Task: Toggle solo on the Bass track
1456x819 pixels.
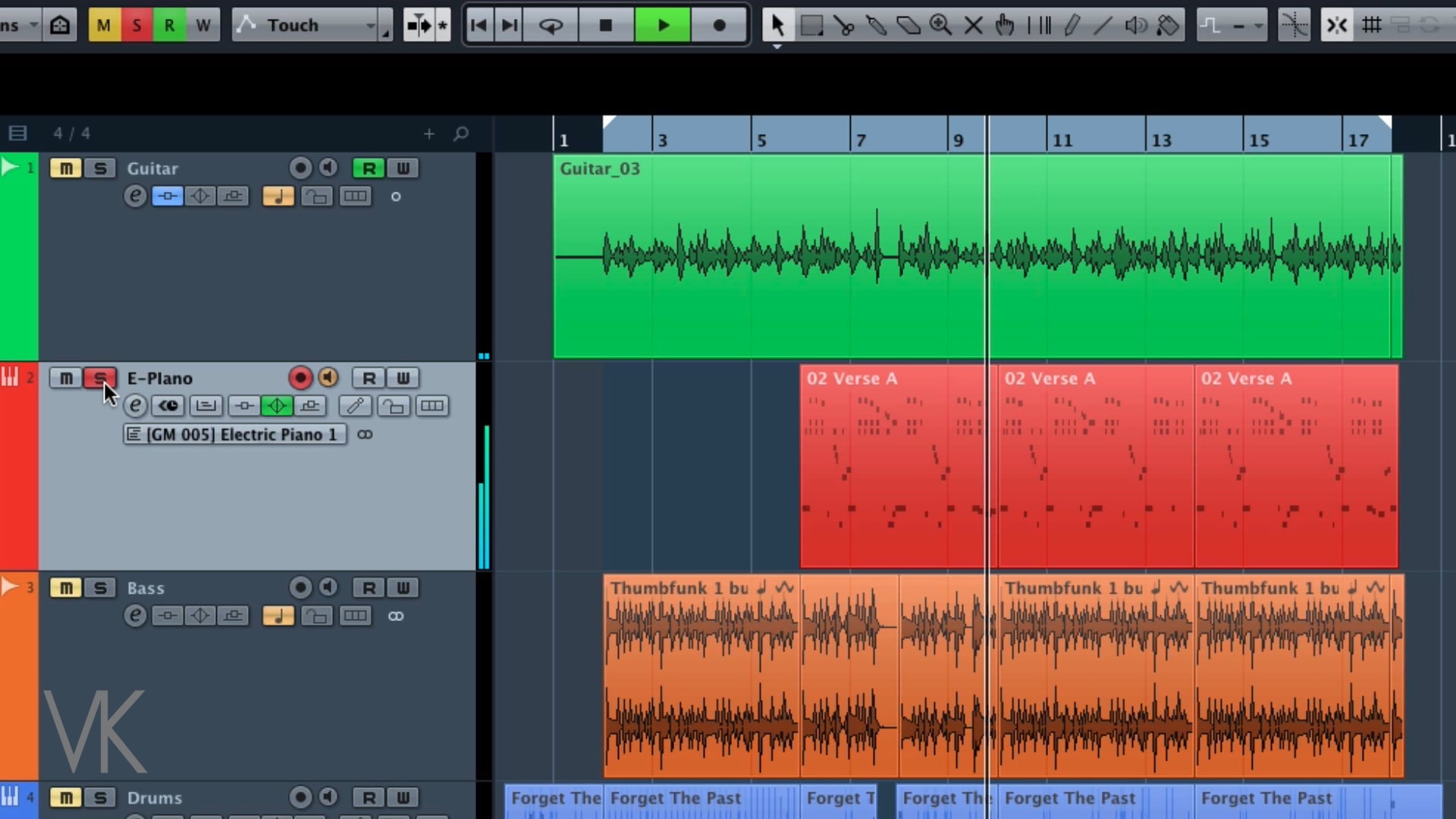Action: point(100,588)
